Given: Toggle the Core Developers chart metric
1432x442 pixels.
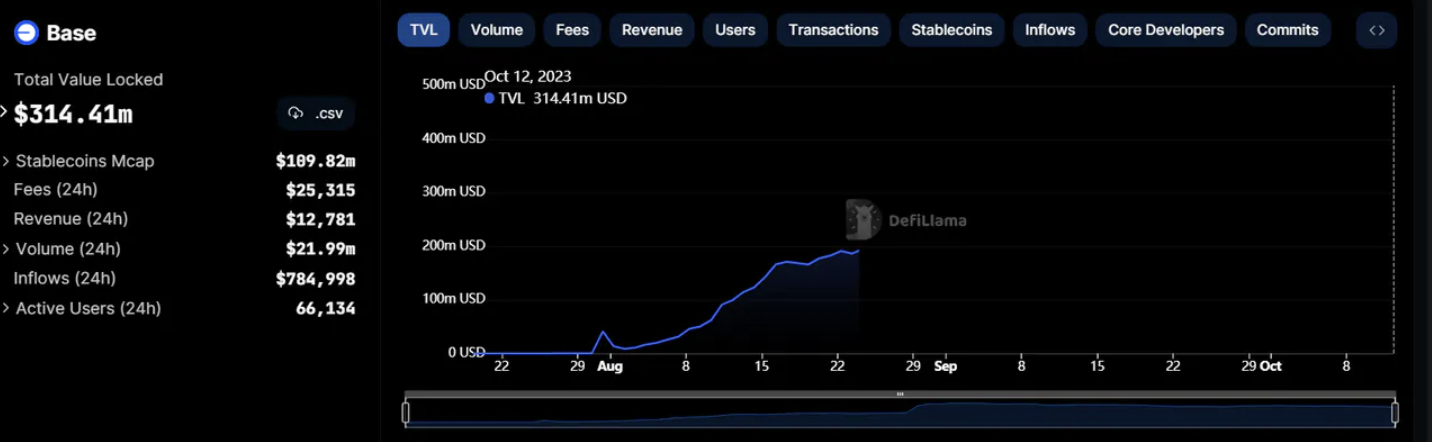Looking at the screenshot, I should point(1166,30).
